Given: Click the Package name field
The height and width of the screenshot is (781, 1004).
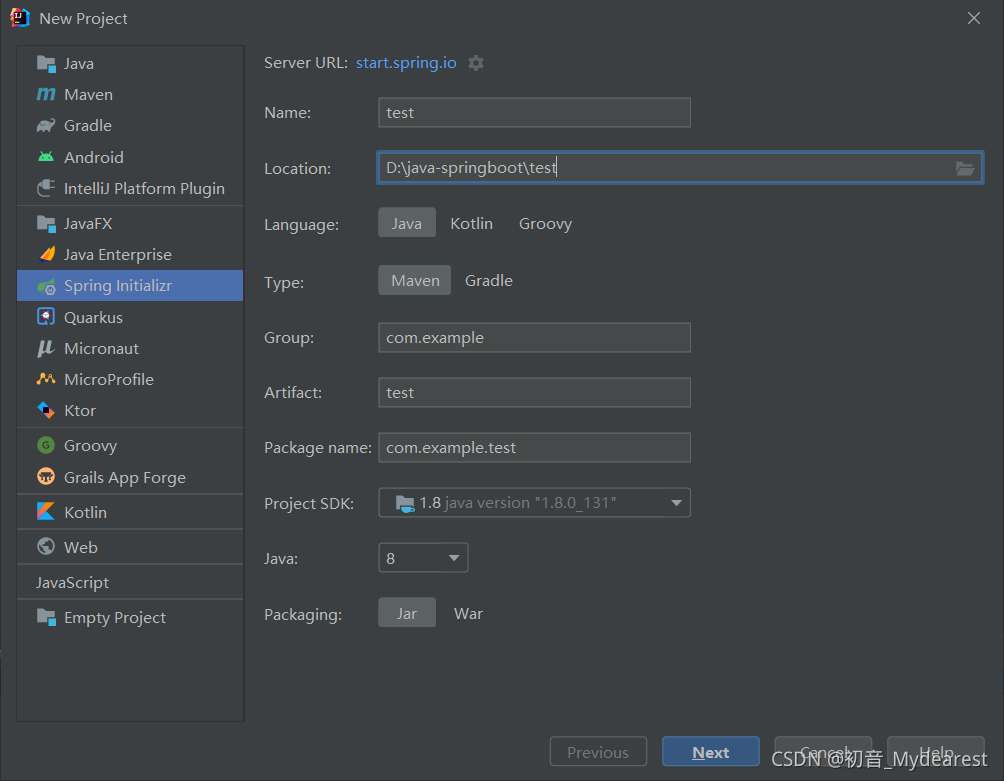Looking at the screenshot, I should (535, 447).
